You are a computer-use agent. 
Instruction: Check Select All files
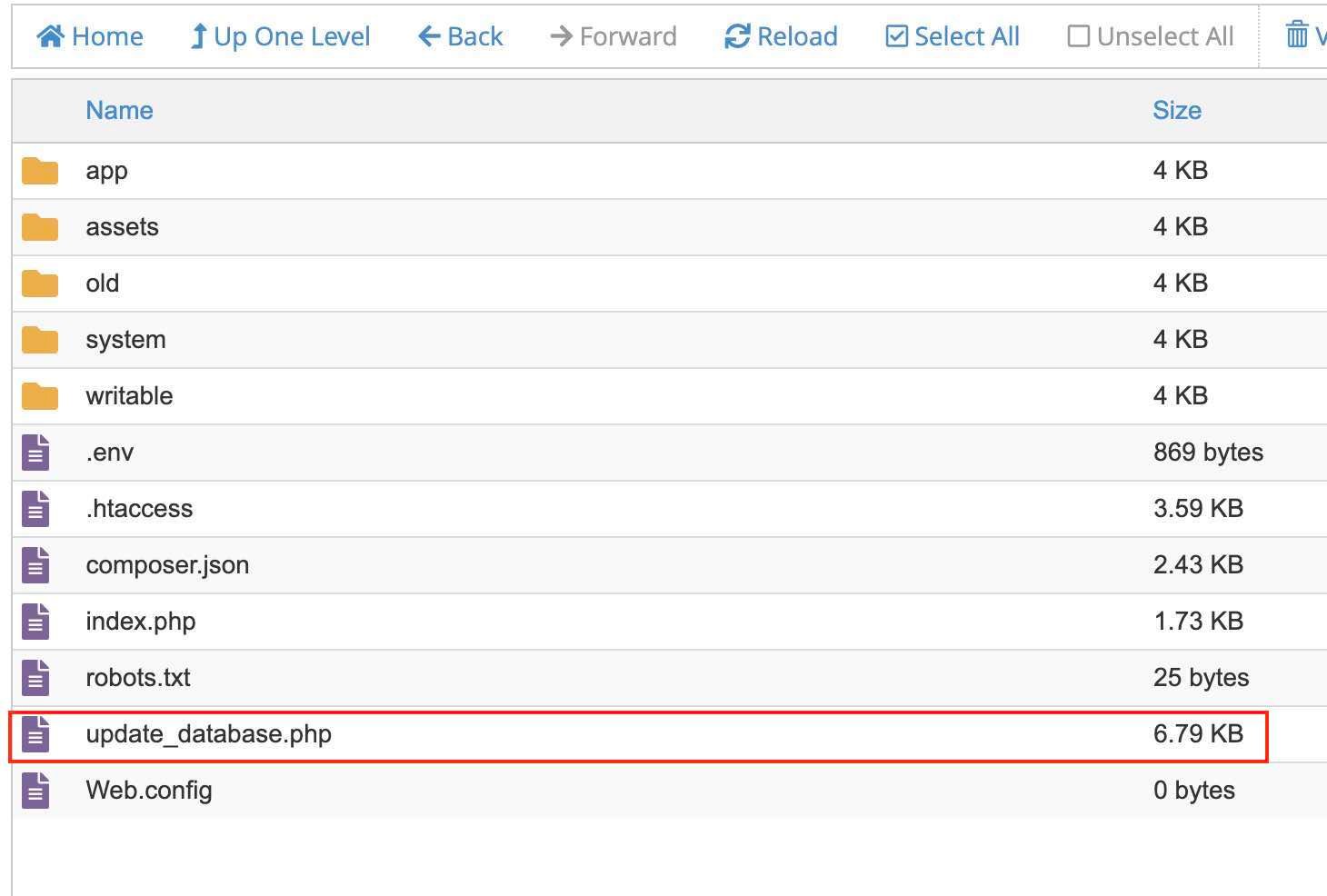[952, 36]
